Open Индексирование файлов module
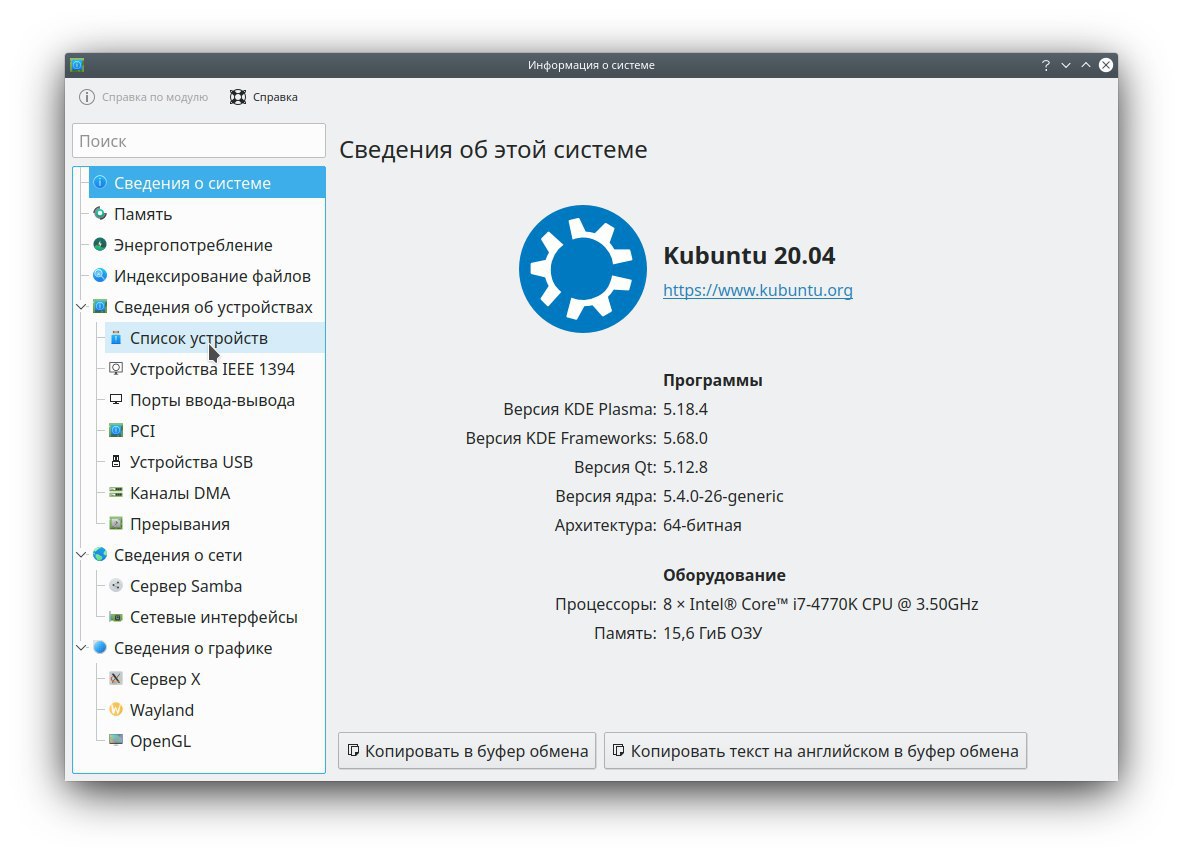 point(207,275)
